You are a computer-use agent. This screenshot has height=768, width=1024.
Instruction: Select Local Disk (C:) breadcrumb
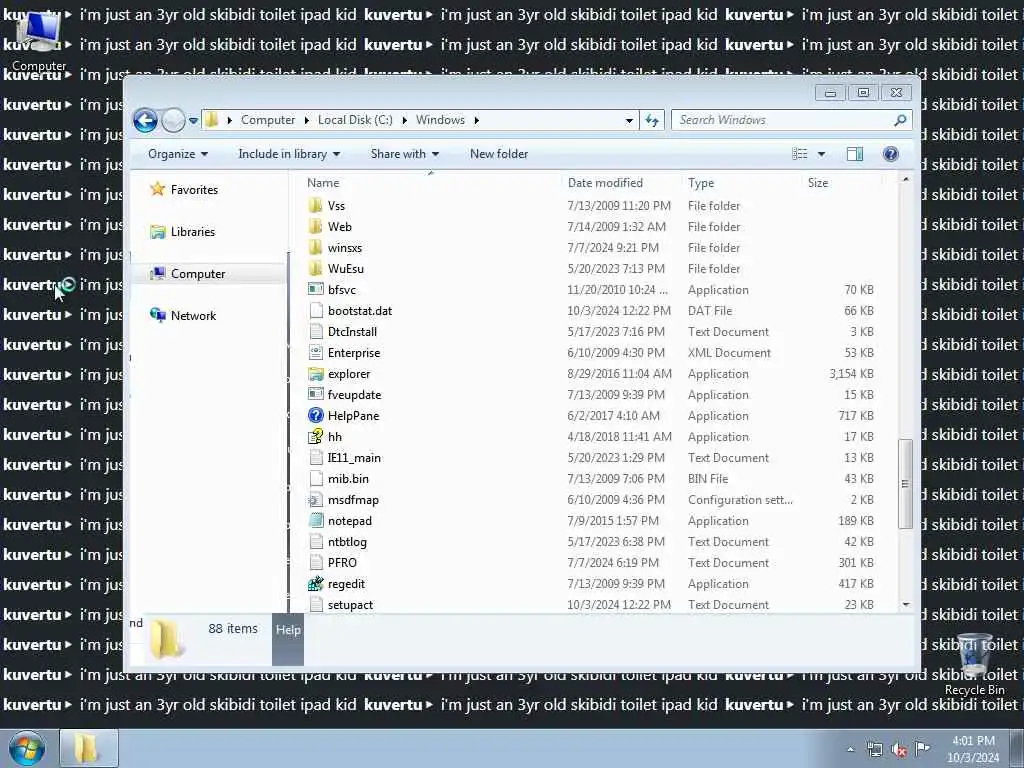(355, 120)
